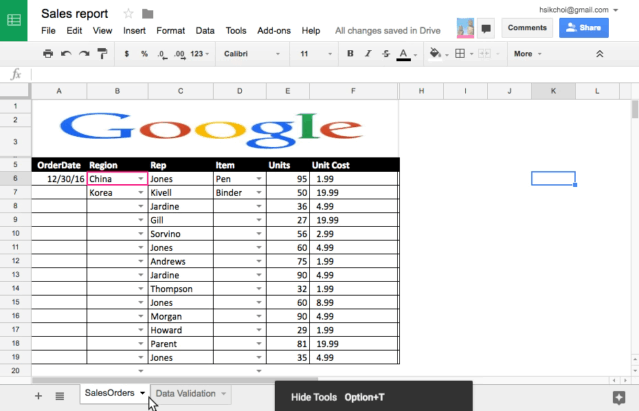Click the vertical scrollbar thumb

[x=635, y=109]
